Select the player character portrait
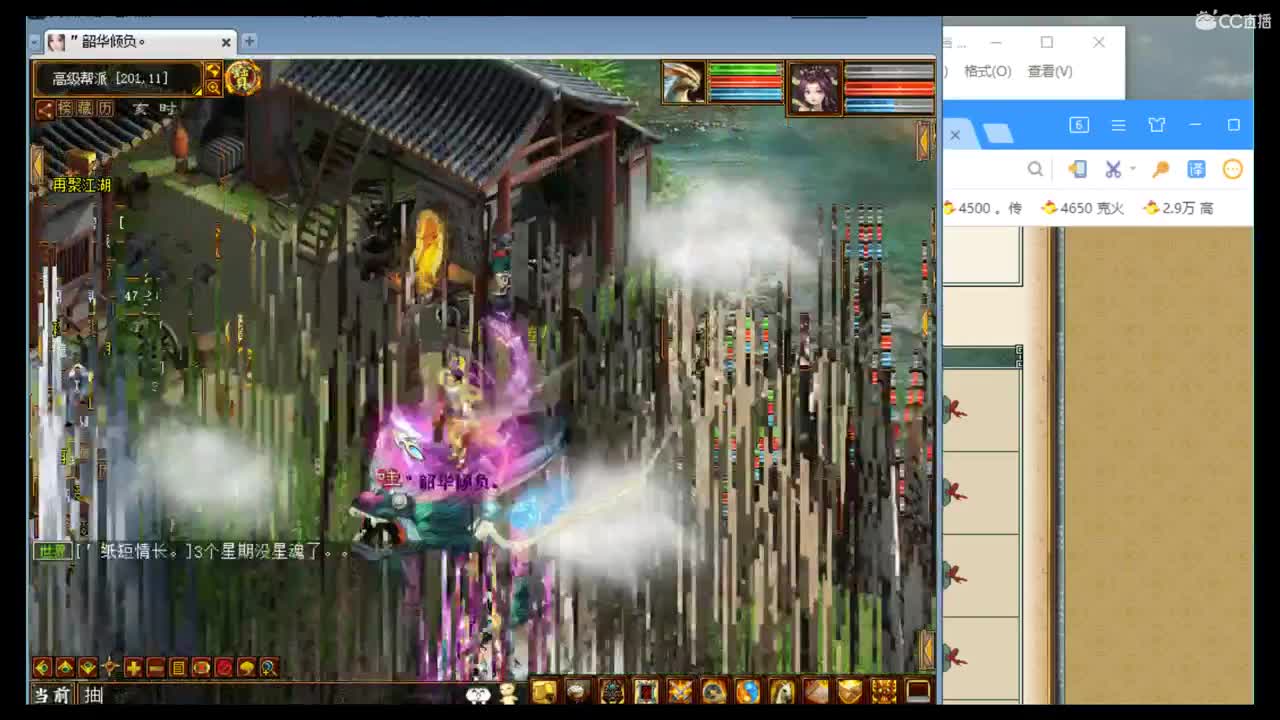Screen dimensions: 1280x720 [x=815, y=88]
